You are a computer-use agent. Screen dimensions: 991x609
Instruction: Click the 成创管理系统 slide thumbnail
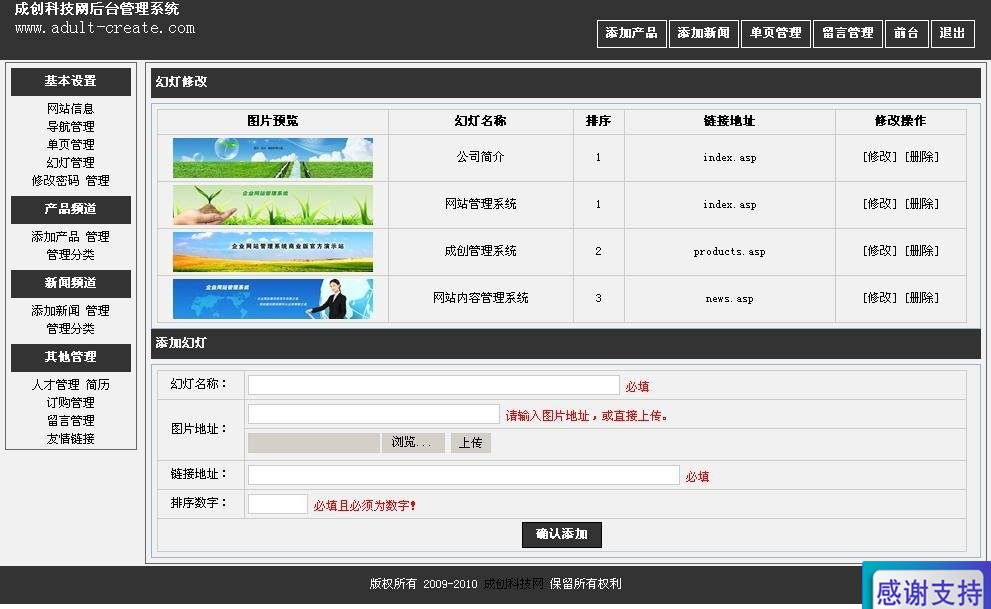coord(273,251)
